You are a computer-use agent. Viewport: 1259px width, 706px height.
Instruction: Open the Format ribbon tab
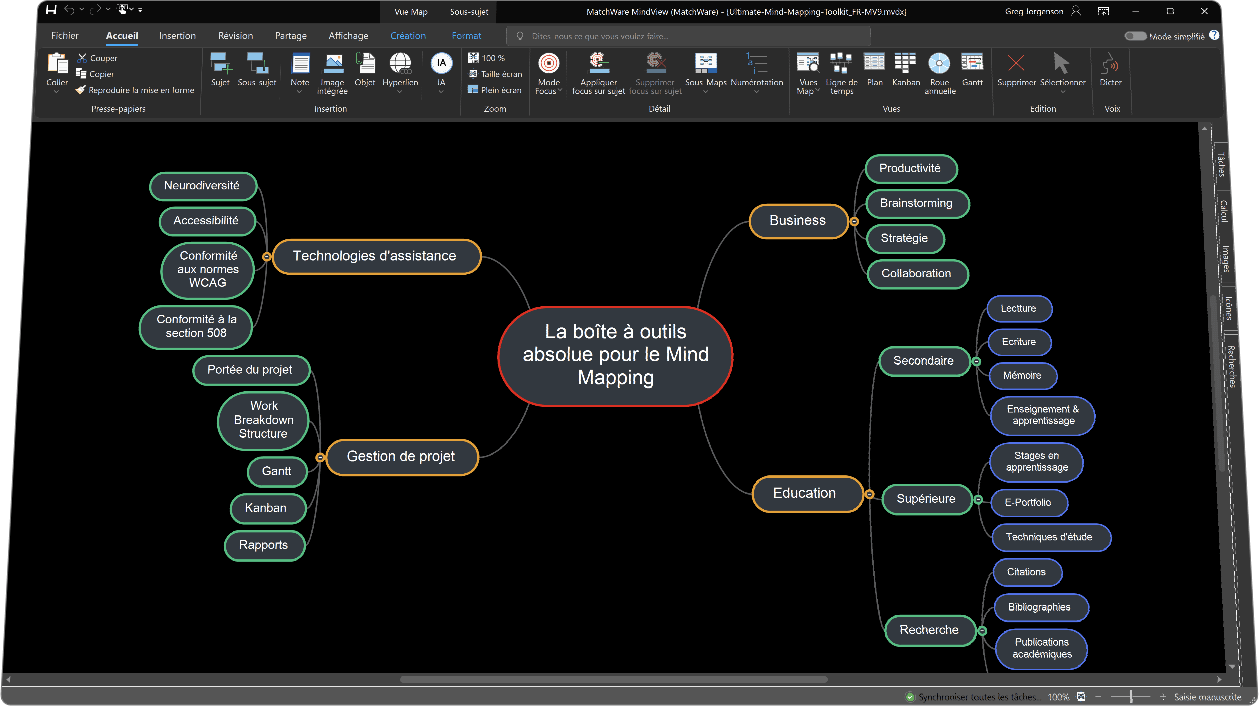coord(466,36)
